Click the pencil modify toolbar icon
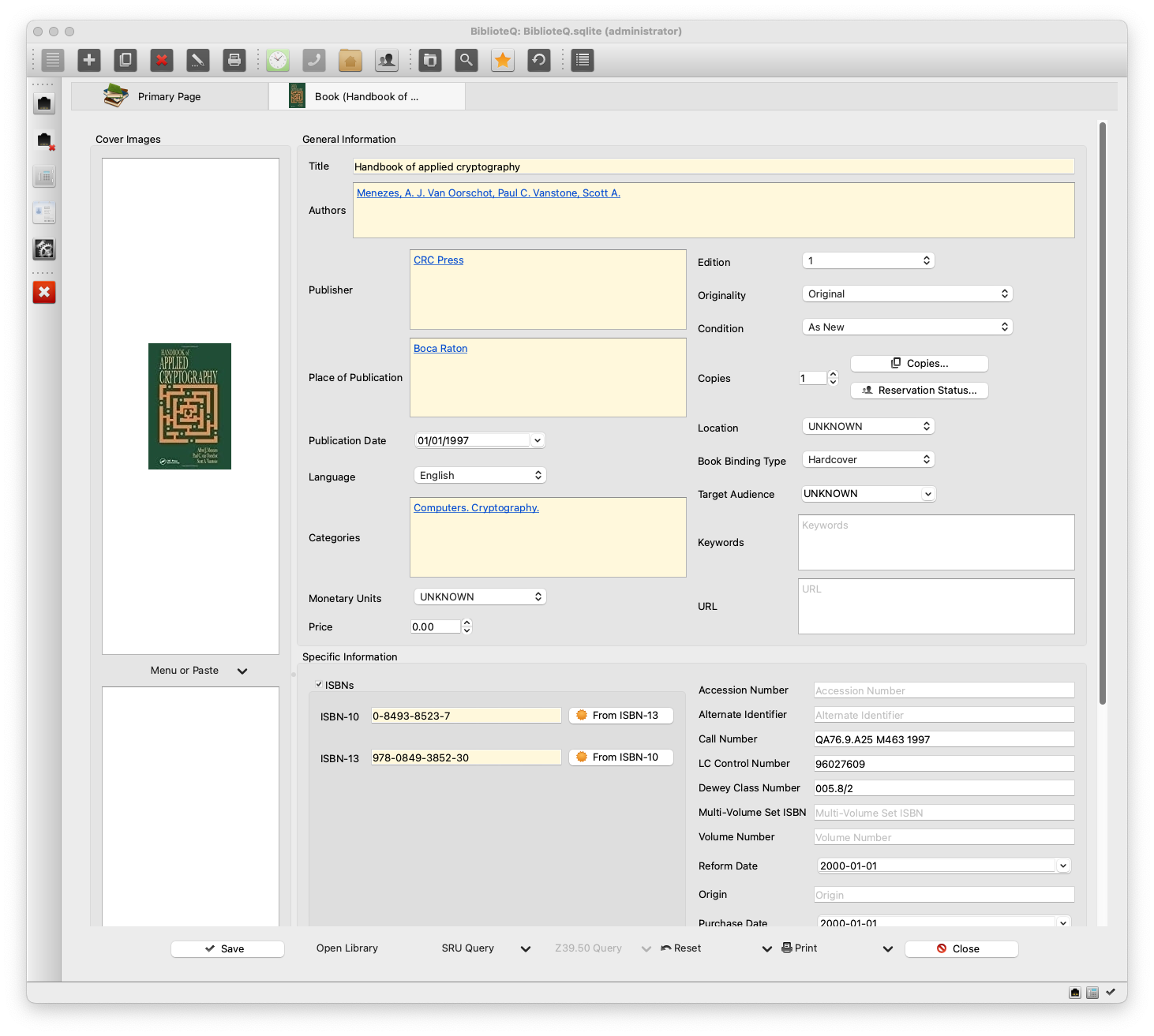 (198, 60)
